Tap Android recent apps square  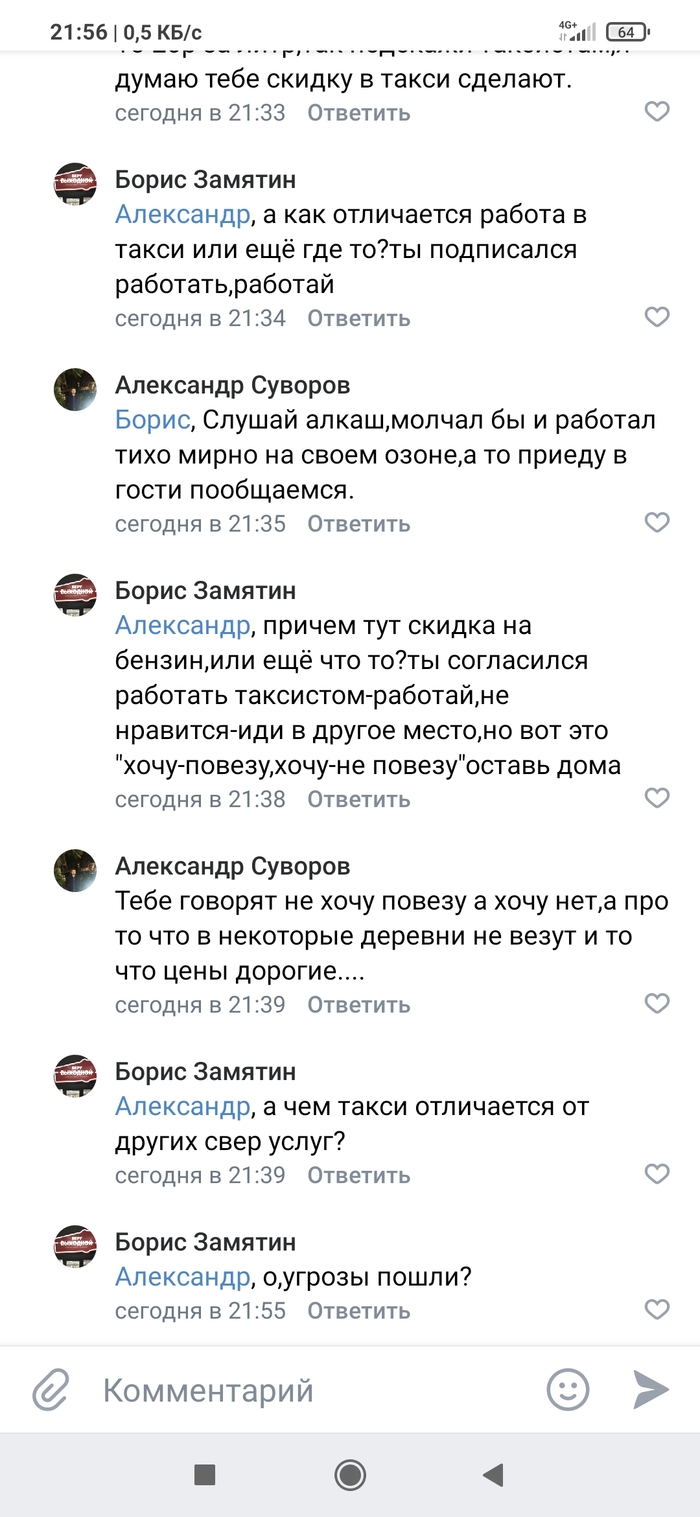click(x=205, y=1474)
